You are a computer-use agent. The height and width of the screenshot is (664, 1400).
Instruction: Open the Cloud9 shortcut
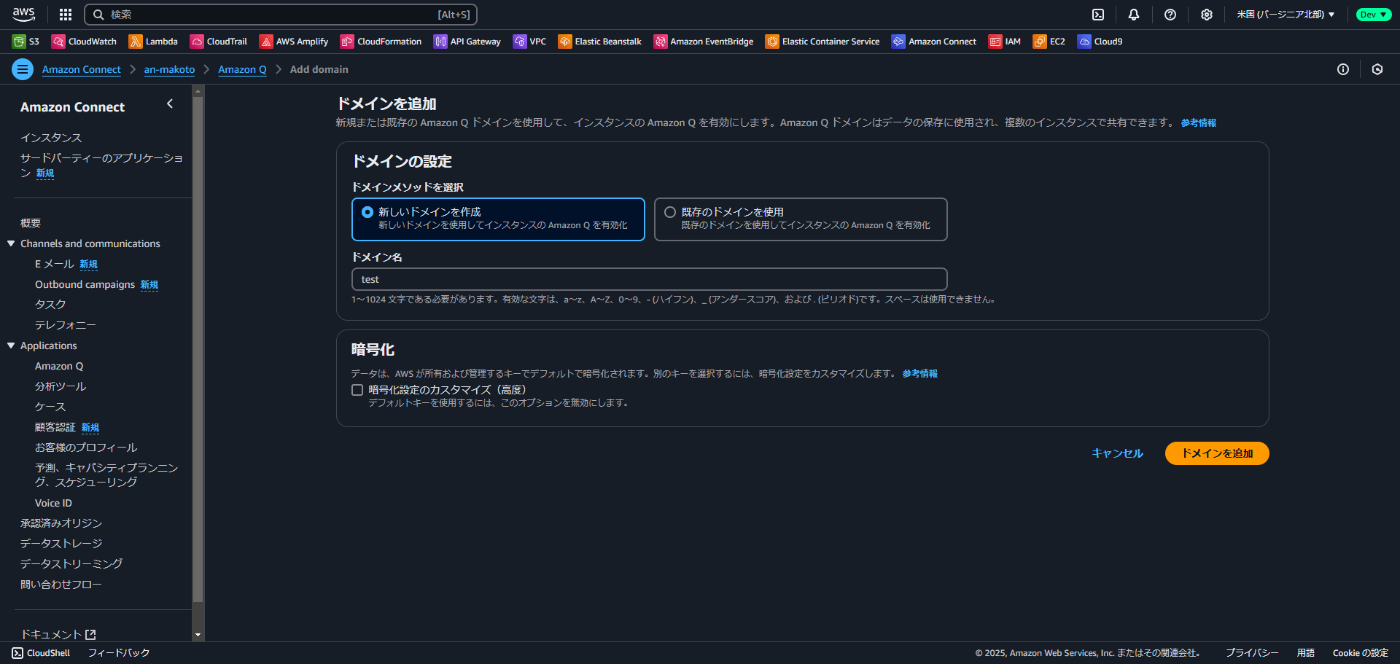click(x=1100, y=42)
